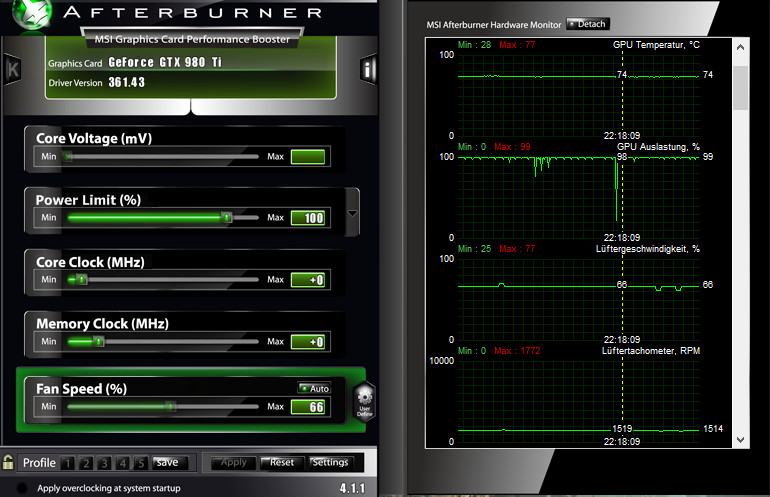Open the information i side button
Image resolution: width=770 pixels, height=497 pixels.
pyautogui.click(x=367, y=69)
